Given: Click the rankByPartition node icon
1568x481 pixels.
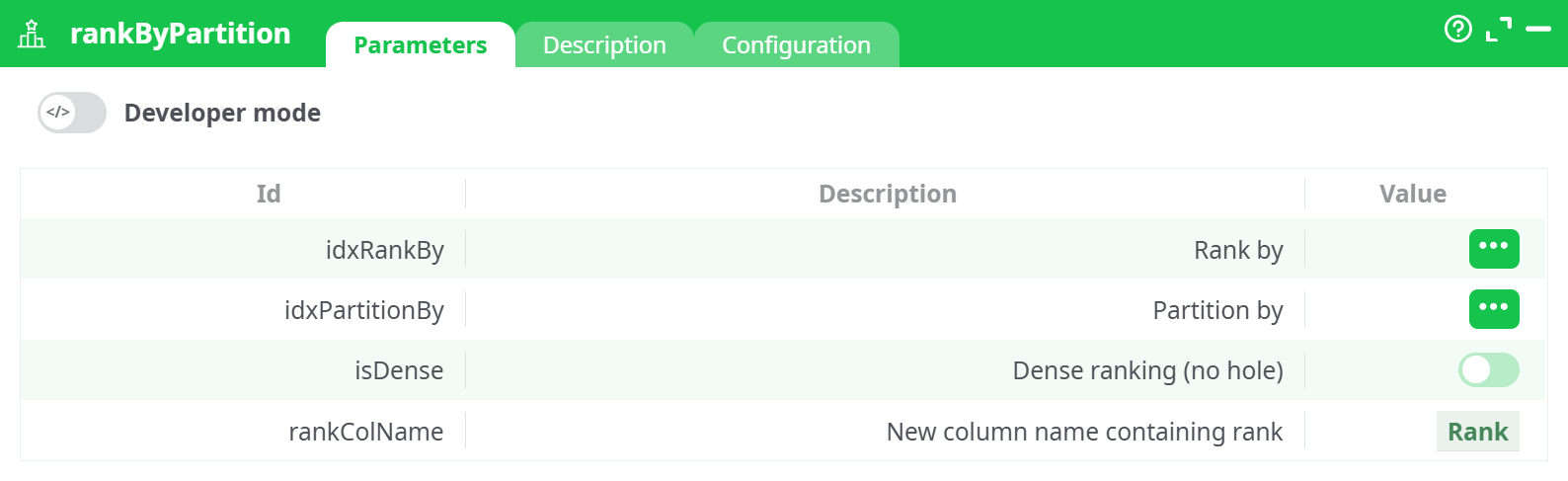Looking at the screenshot, I should click(32, 34).
